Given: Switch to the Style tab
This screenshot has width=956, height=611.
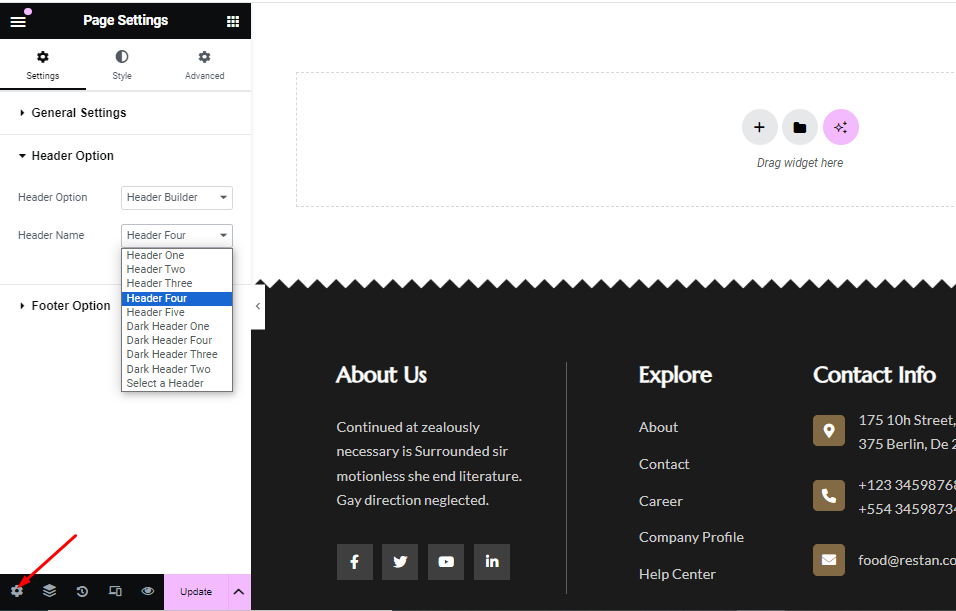Looking at the screenshot, I should (x=122, y=65).
